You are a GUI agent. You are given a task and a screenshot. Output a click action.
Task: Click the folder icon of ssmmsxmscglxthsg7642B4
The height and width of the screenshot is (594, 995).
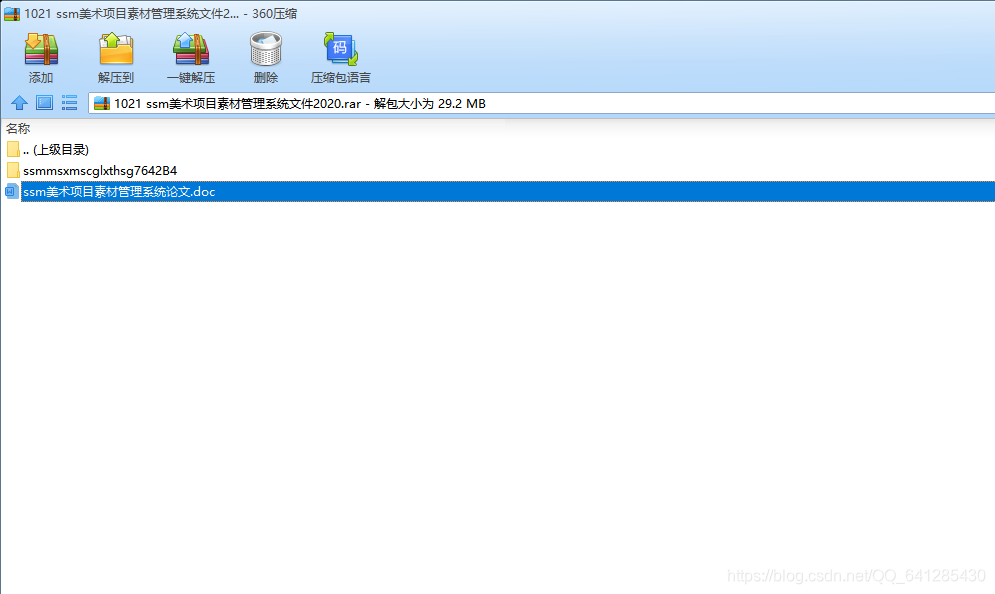pyautogui.click(x=13, y=170)
